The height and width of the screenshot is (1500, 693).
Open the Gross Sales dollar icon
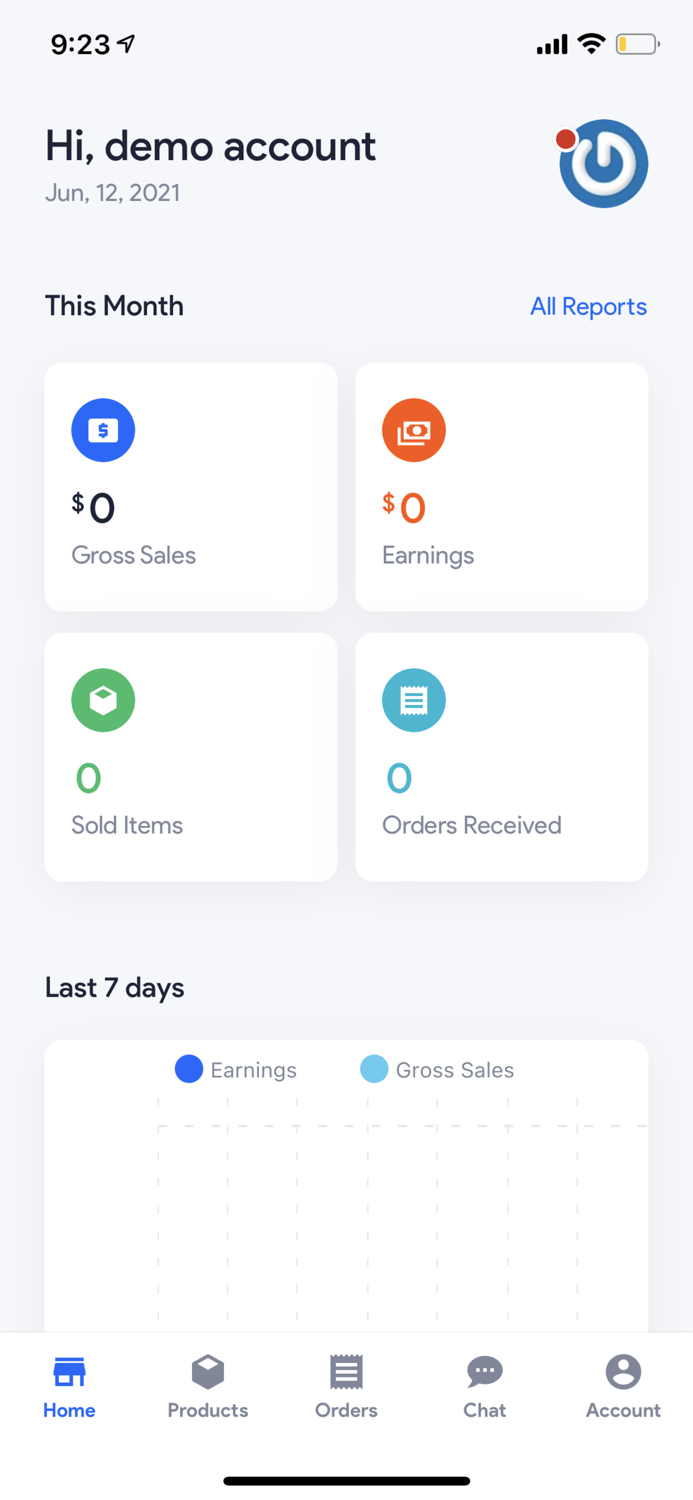coord(103,430)
